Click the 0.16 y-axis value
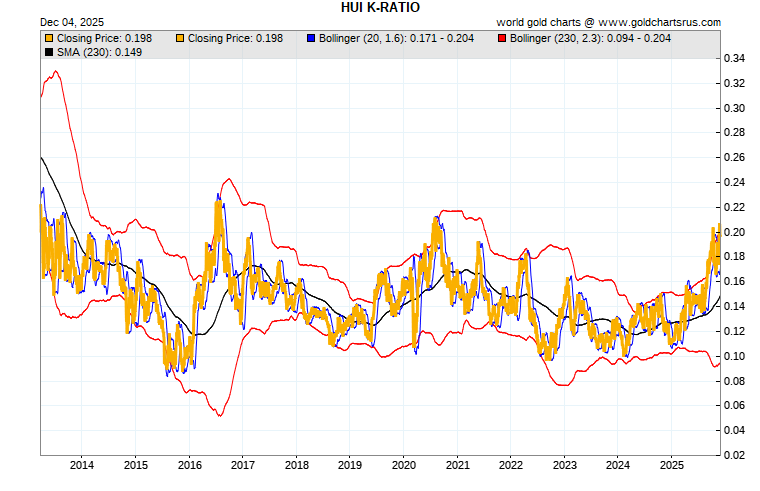 [734, 281]
